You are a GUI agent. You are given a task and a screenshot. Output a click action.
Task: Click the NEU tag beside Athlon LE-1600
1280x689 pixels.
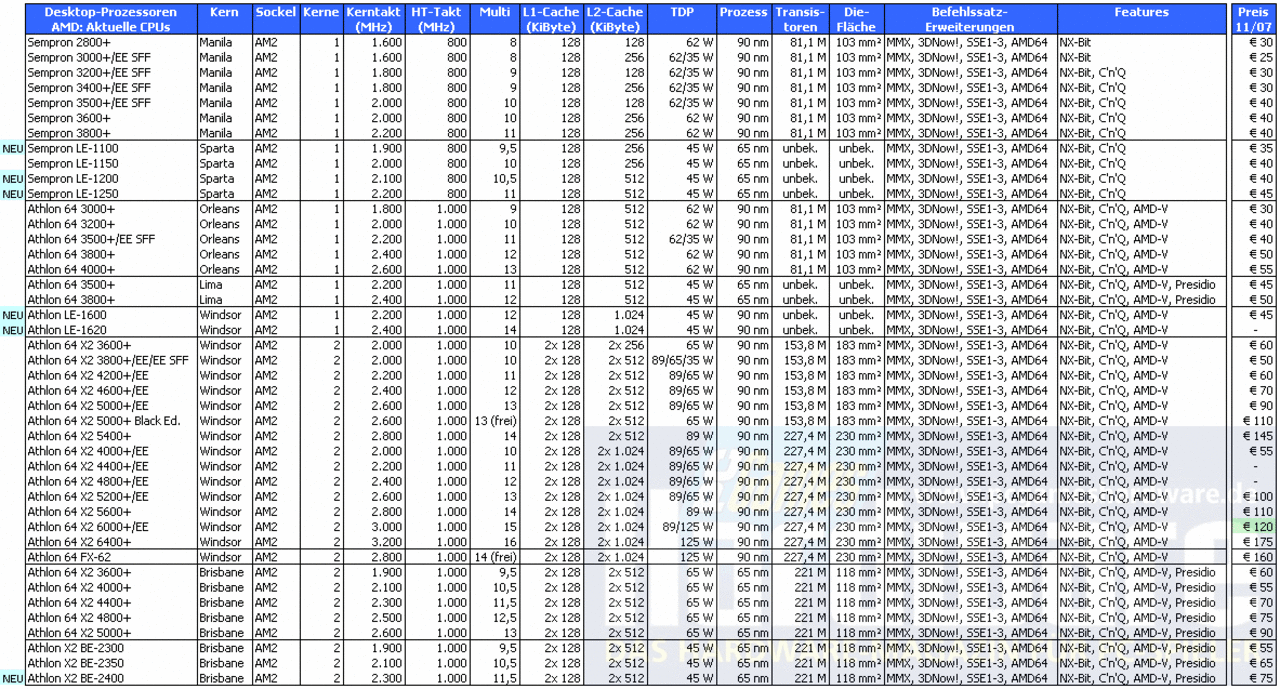[13, 315]
